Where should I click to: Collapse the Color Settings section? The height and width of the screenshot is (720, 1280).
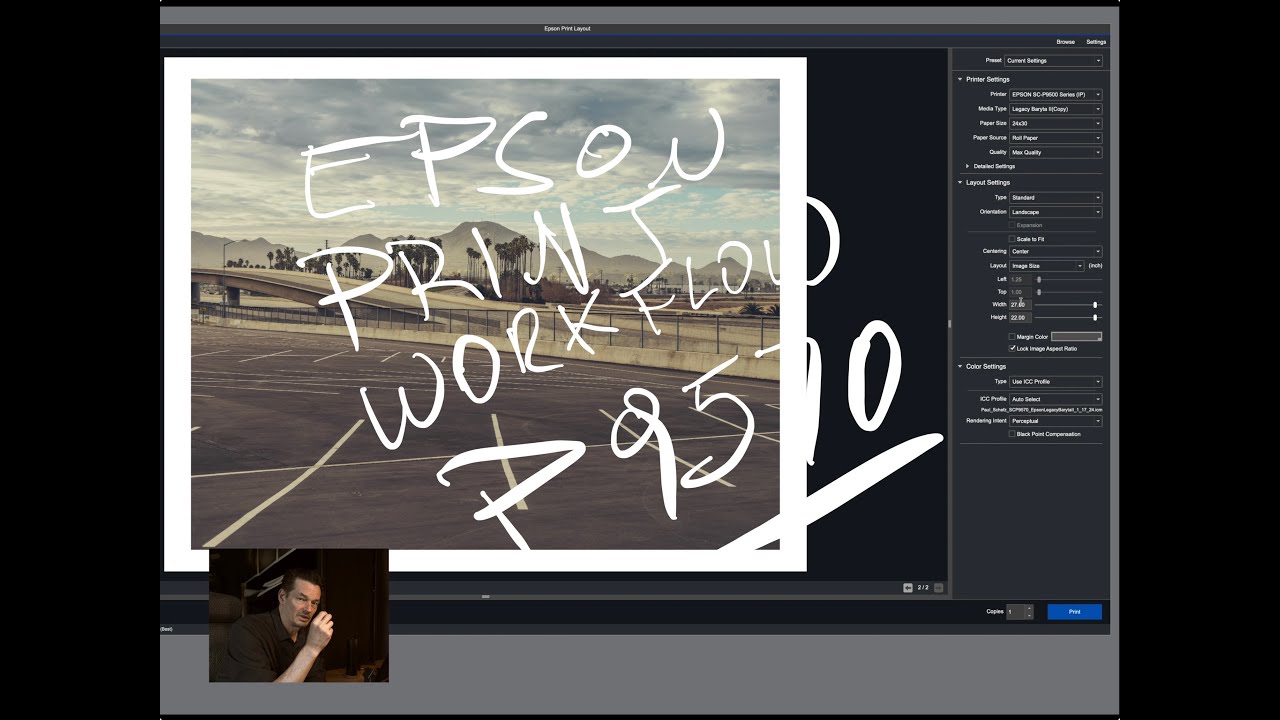coord(960,367)
